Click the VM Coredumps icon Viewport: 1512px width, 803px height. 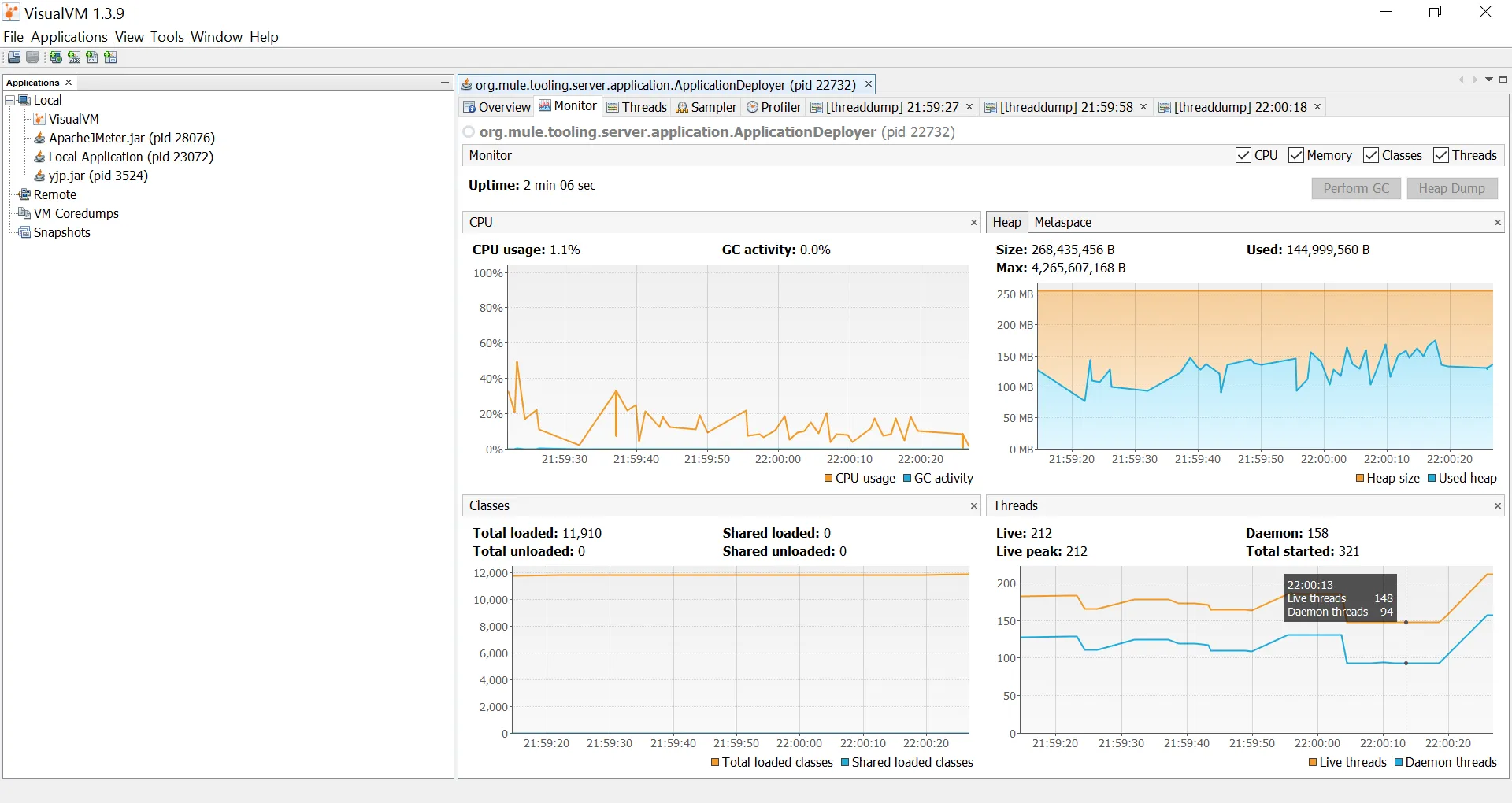point(24,213)
